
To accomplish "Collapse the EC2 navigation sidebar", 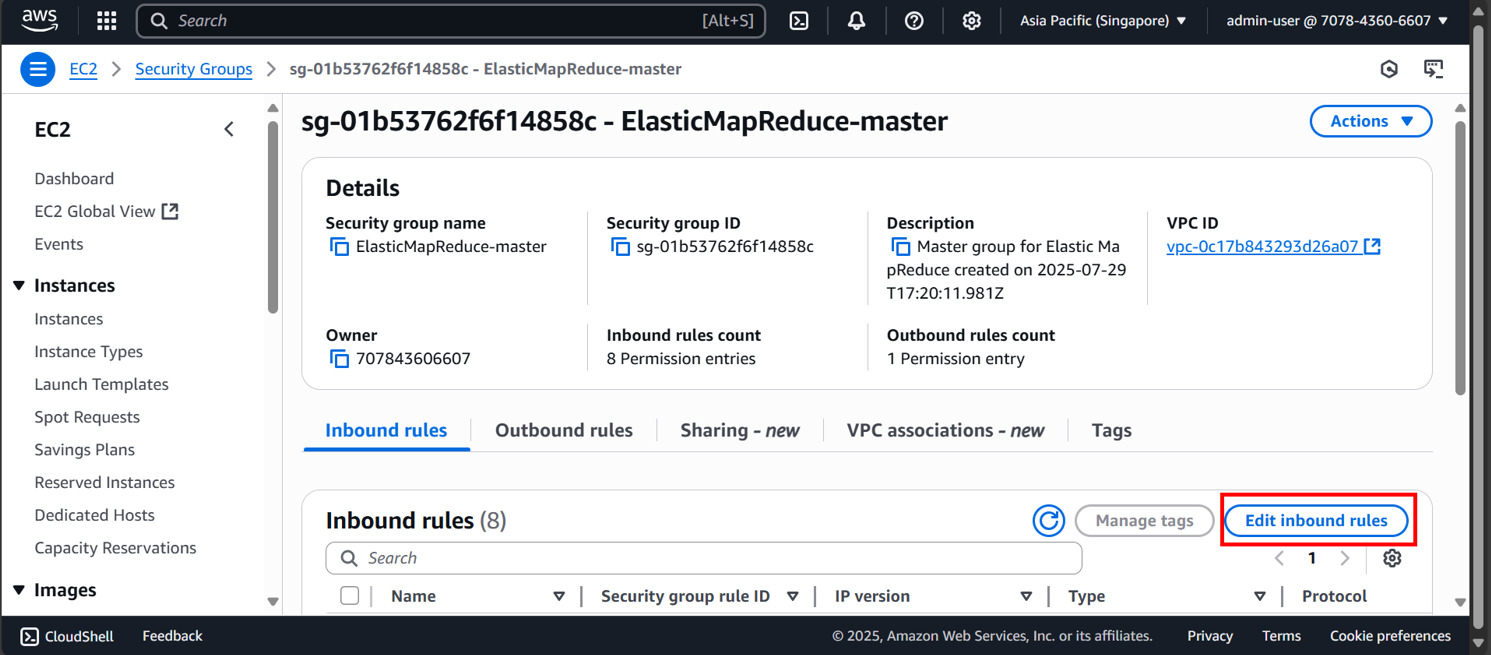I will [x=229, y=128].
